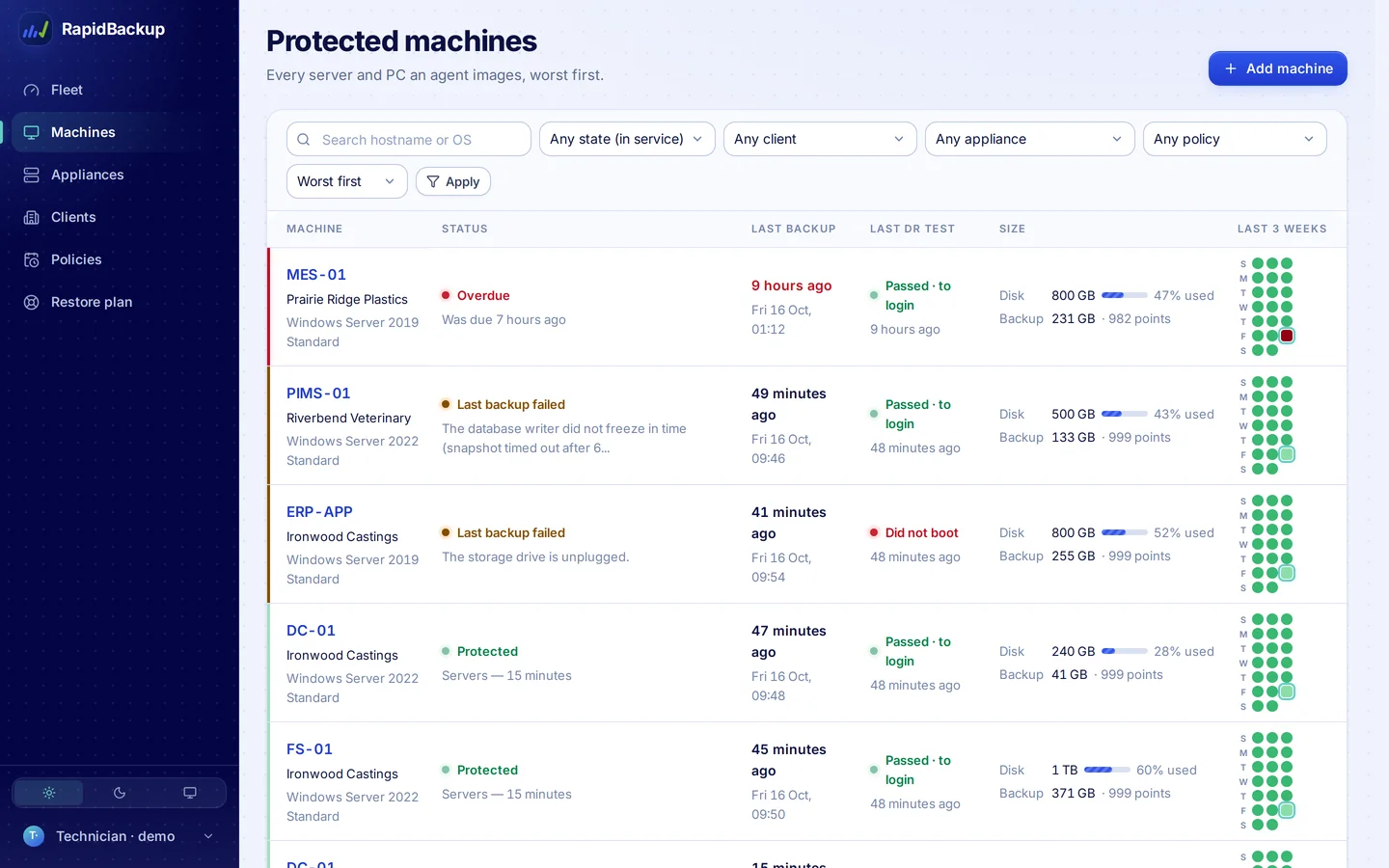The image size is (1389, 868).
Task: Click the MES-01 disk usage bar
Action: pyautogui.click(x=1125, y=295)
